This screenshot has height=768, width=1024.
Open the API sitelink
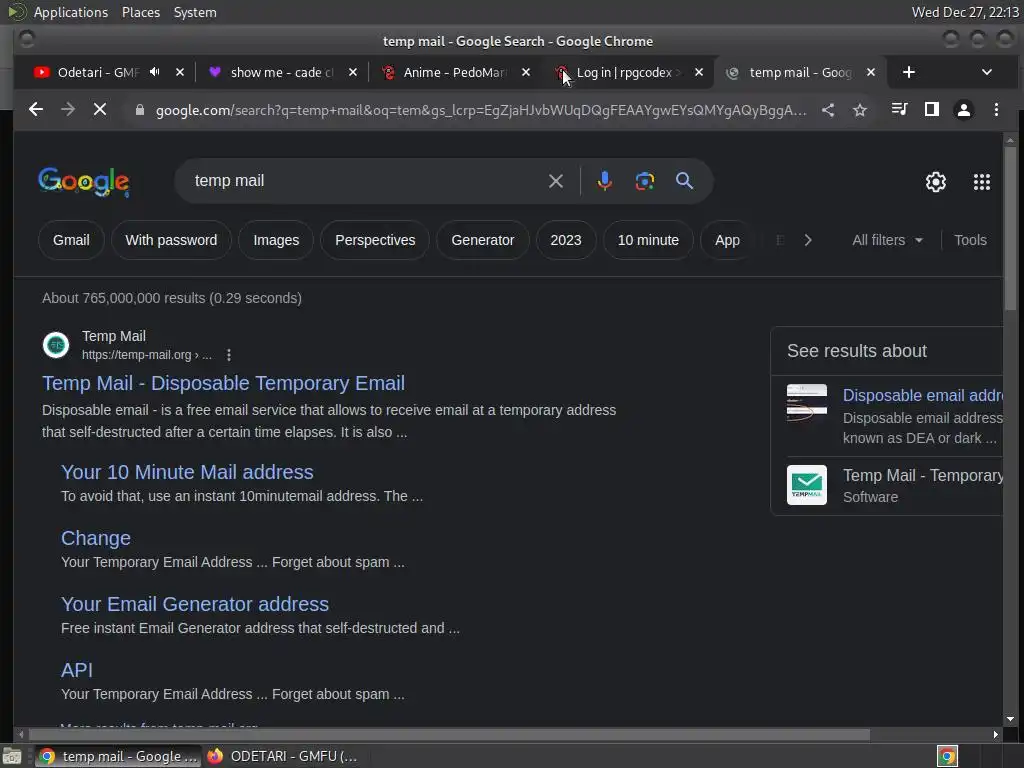click(x=77, y=670)
